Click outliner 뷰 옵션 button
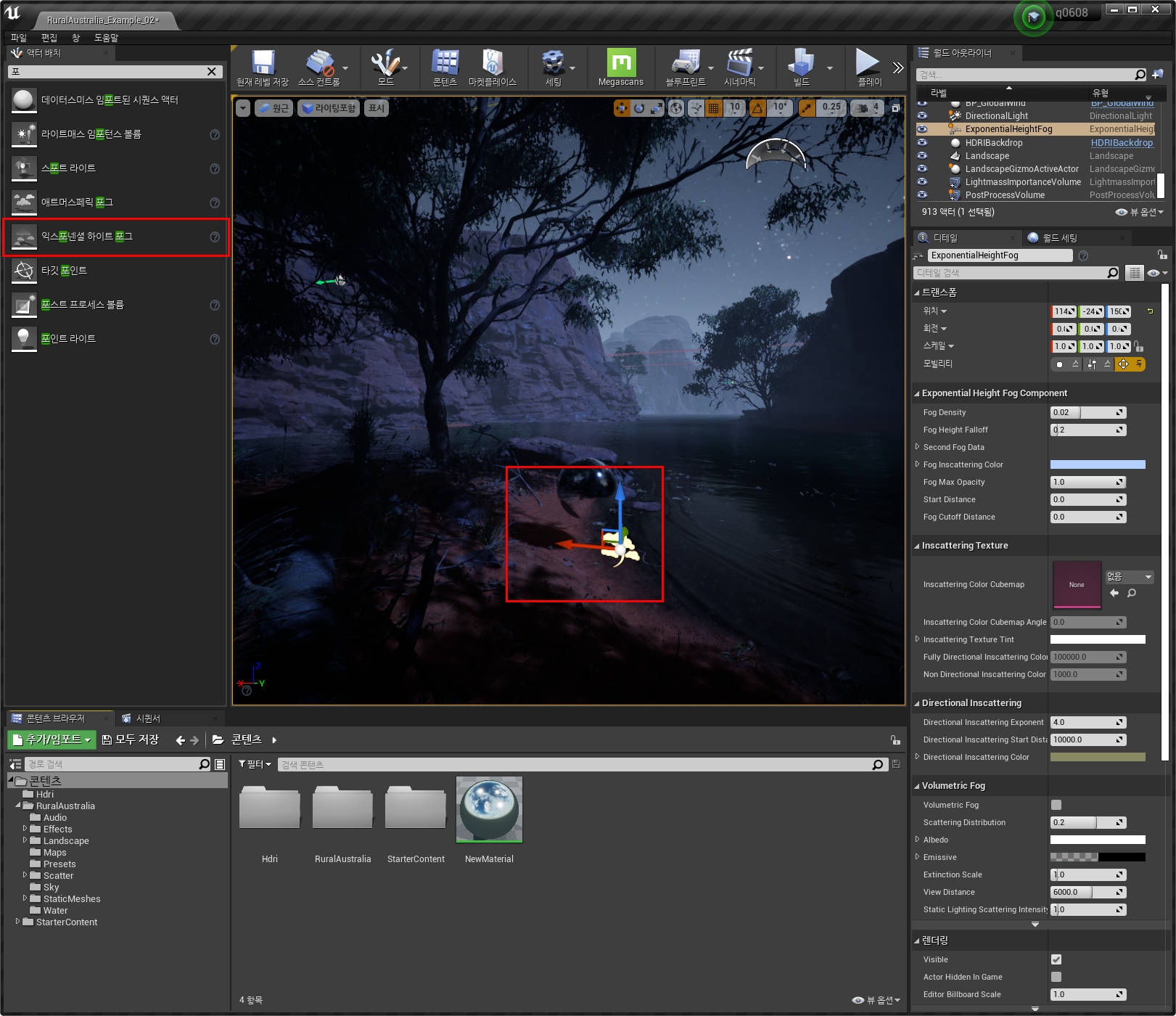 (x=1140, y=212)
